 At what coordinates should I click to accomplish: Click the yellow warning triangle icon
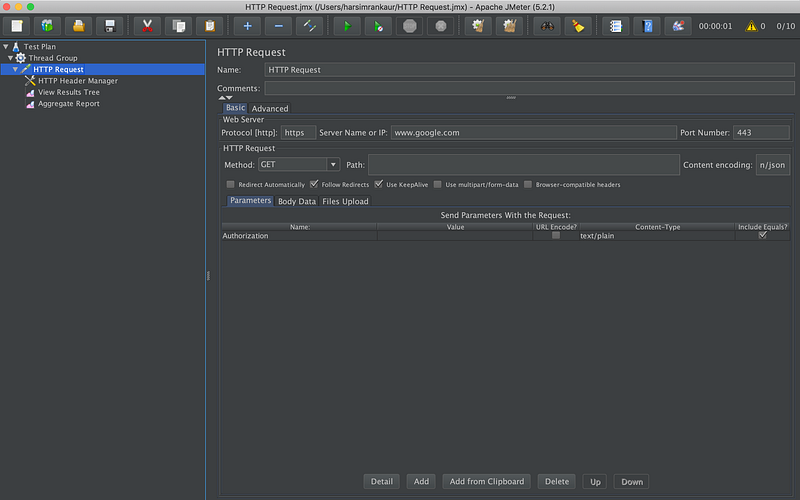click(x=751, y=26)
